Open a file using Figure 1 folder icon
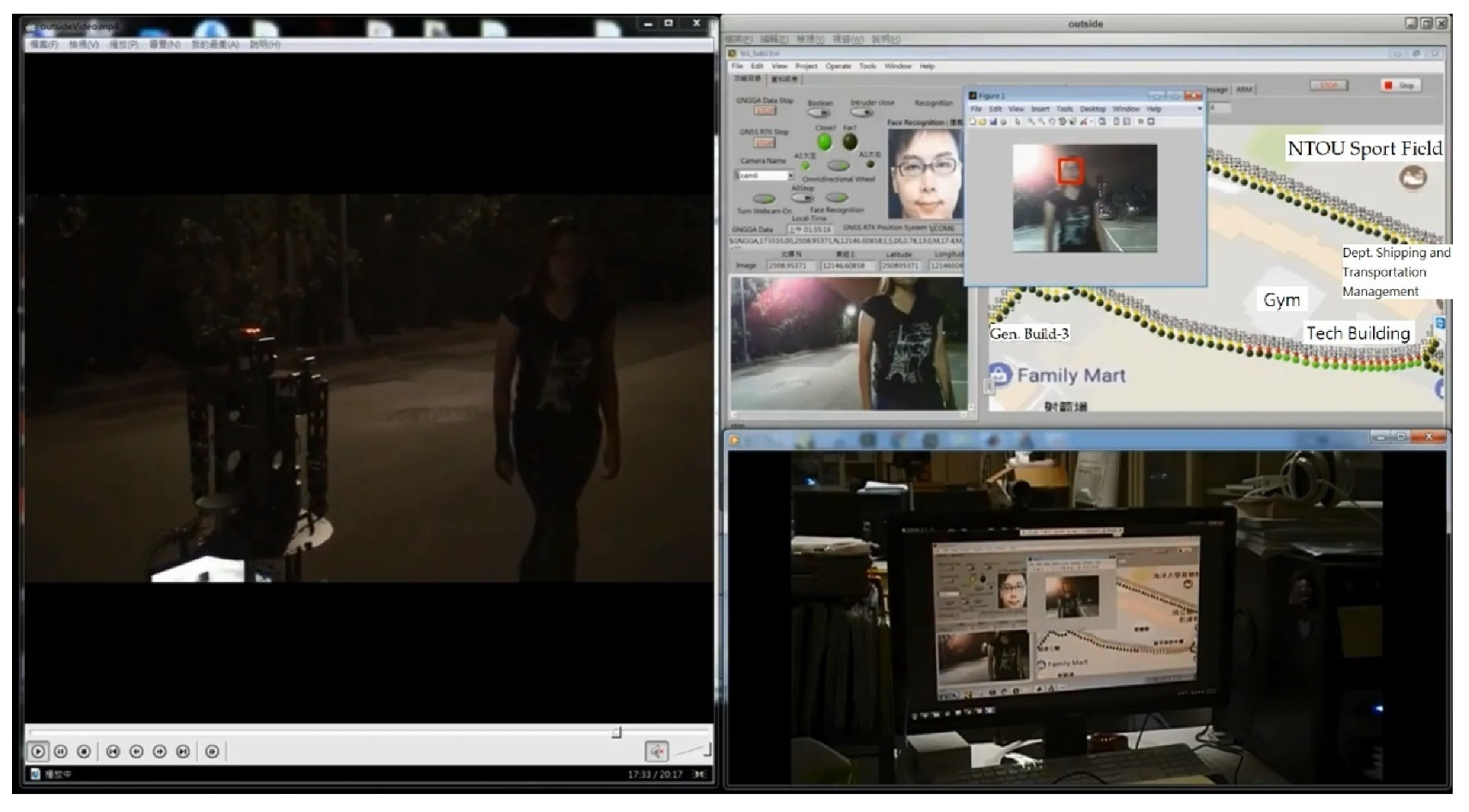 (983, 122)
